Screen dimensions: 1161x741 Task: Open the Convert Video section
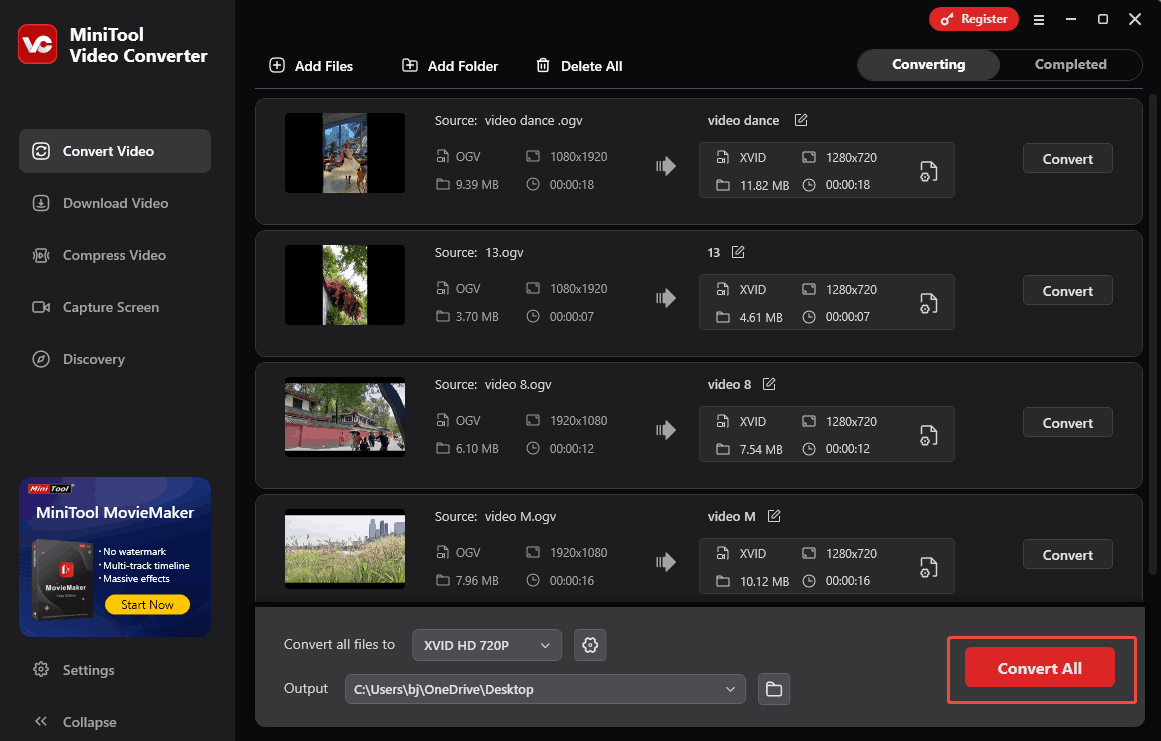click(x=115, y=151)
